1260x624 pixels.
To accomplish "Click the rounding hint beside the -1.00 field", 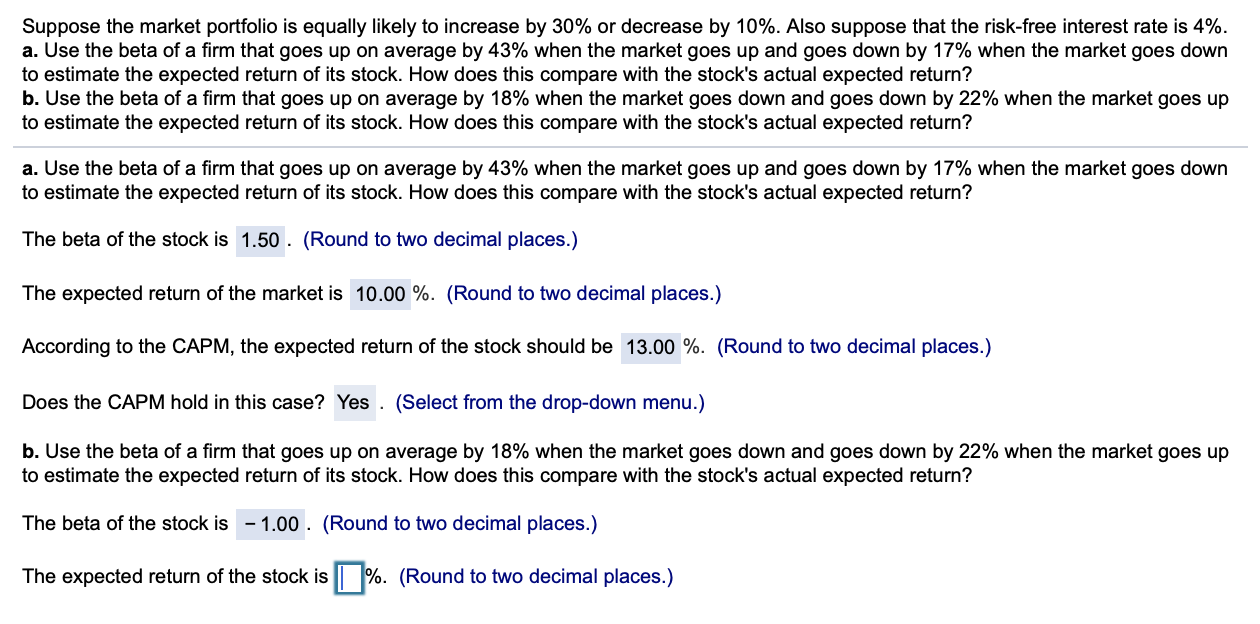I will [461, 523].
